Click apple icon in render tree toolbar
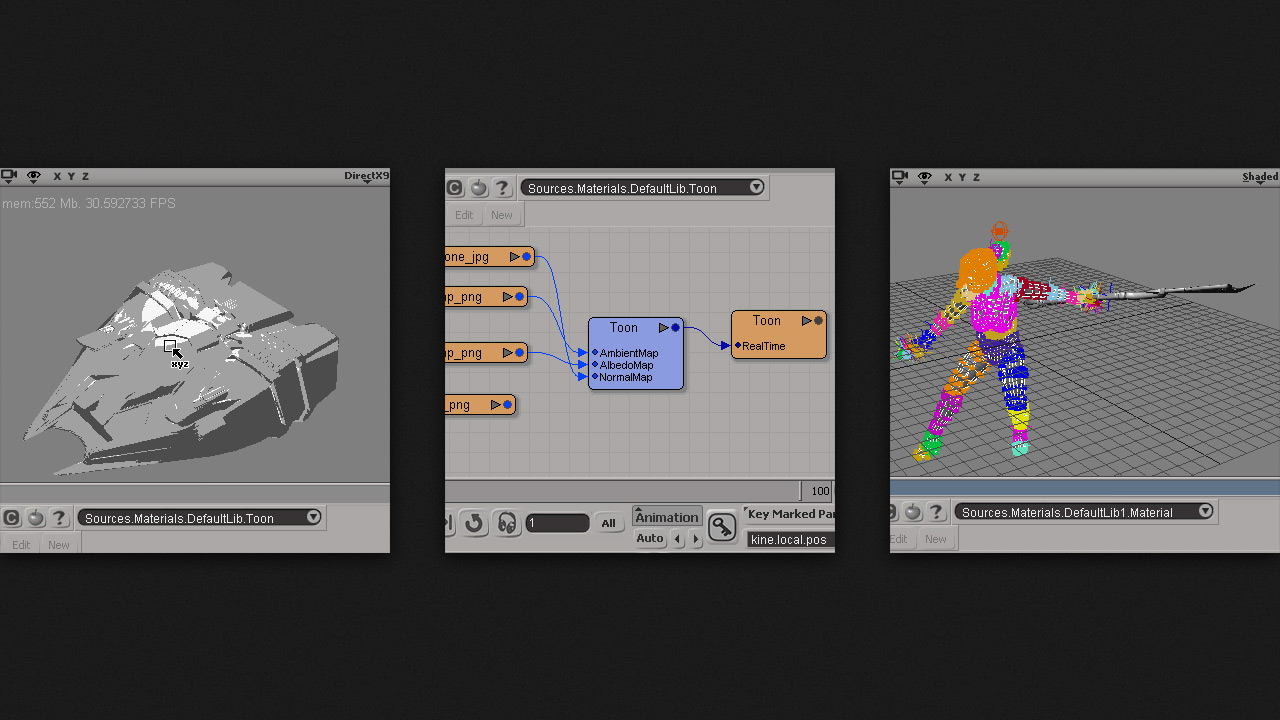Image resolution: width=1280 pixels, height=720 pixels. click(478, 188)
